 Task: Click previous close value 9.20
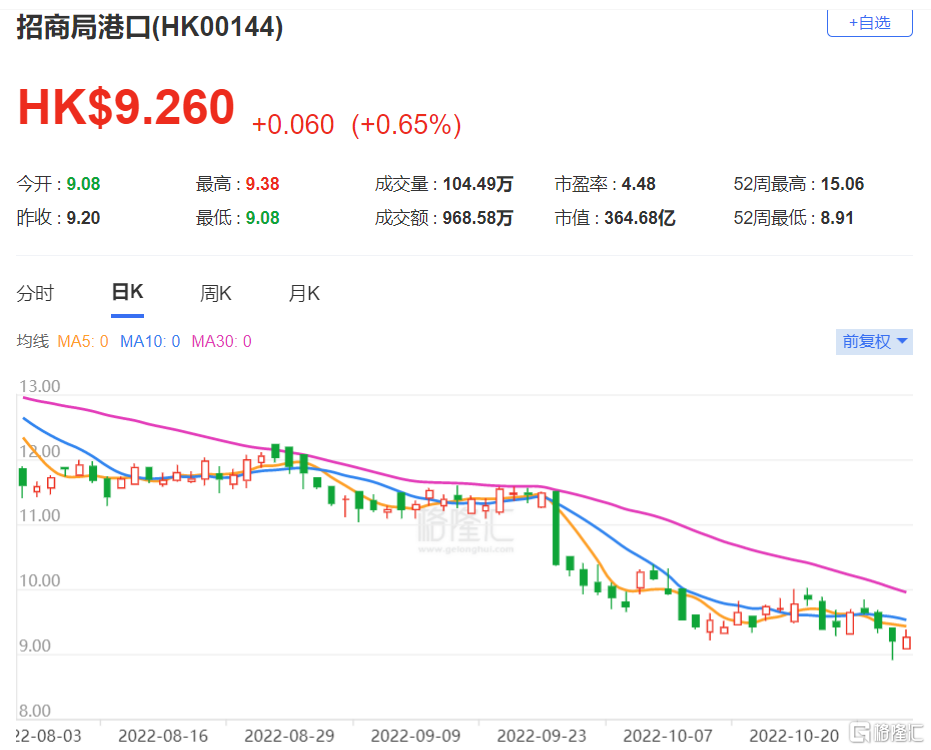83,218
